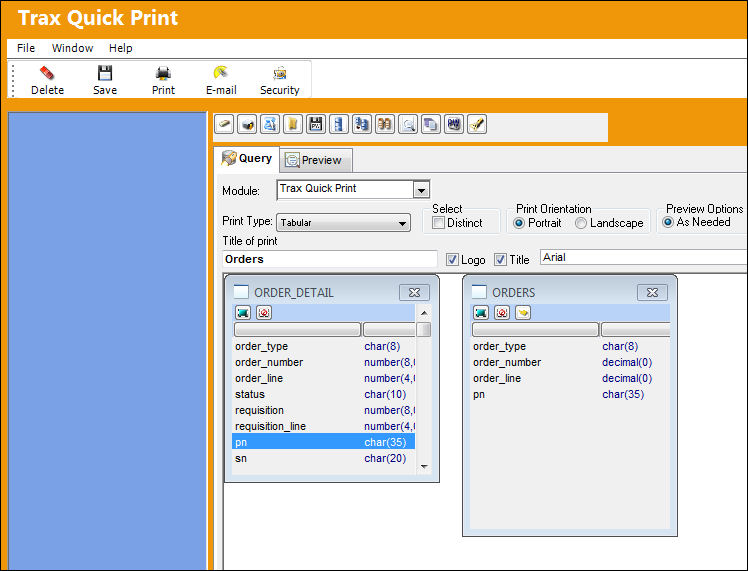This screenshot has height=571, width=748.
Task: Click red deselect icon in ORDERS table
Action: coord(502,313)
